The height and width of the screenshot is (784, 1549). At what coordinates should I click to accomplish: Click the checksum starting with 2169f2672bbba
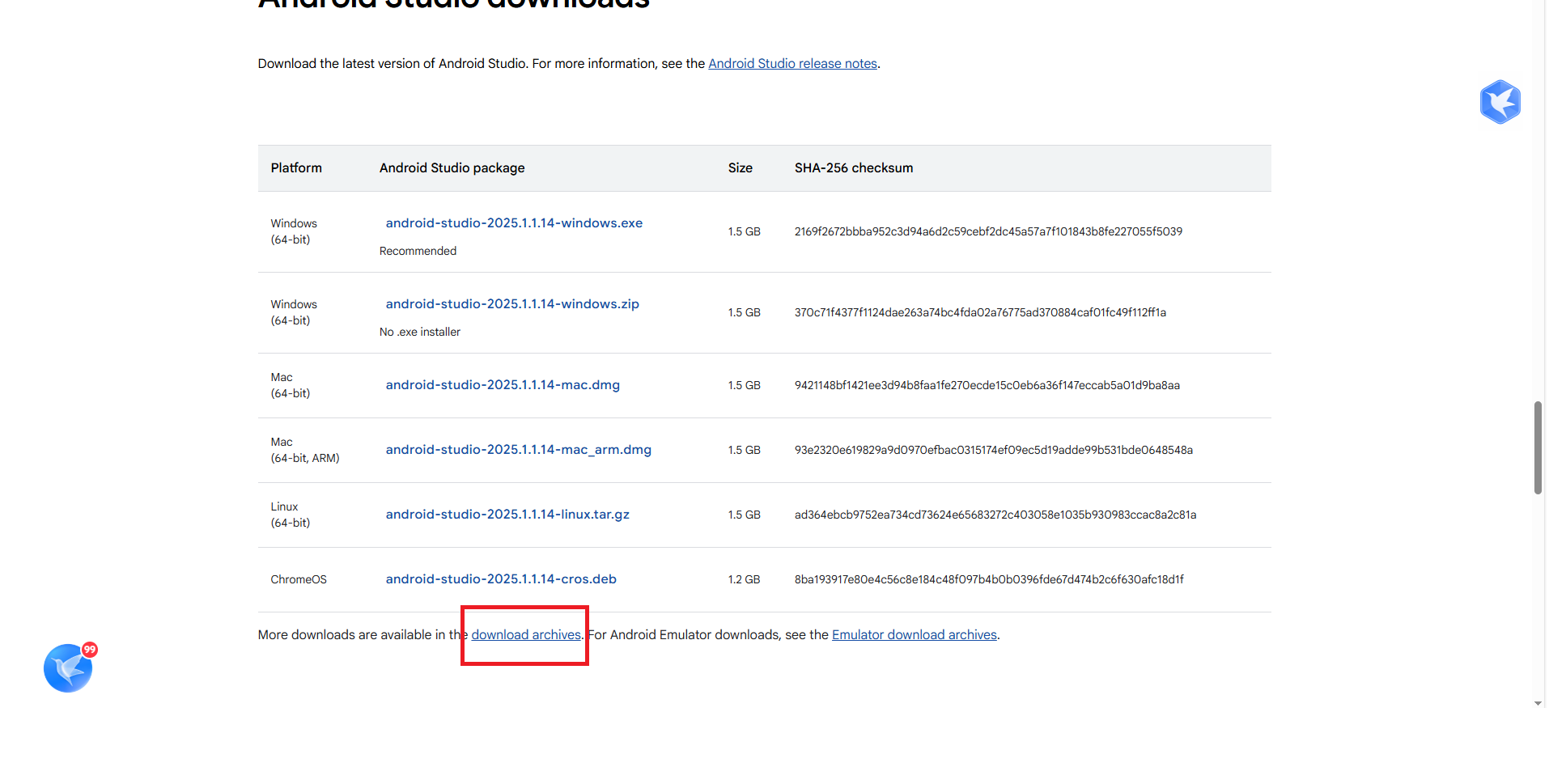click(x=988, y=231)
